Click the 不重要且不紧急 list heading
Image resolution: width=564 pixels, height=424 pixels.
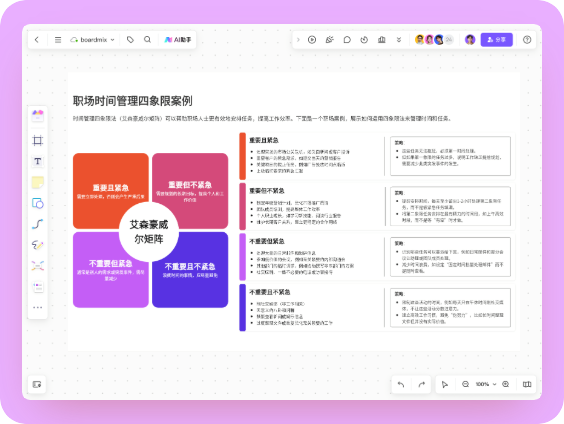point(270,292)
